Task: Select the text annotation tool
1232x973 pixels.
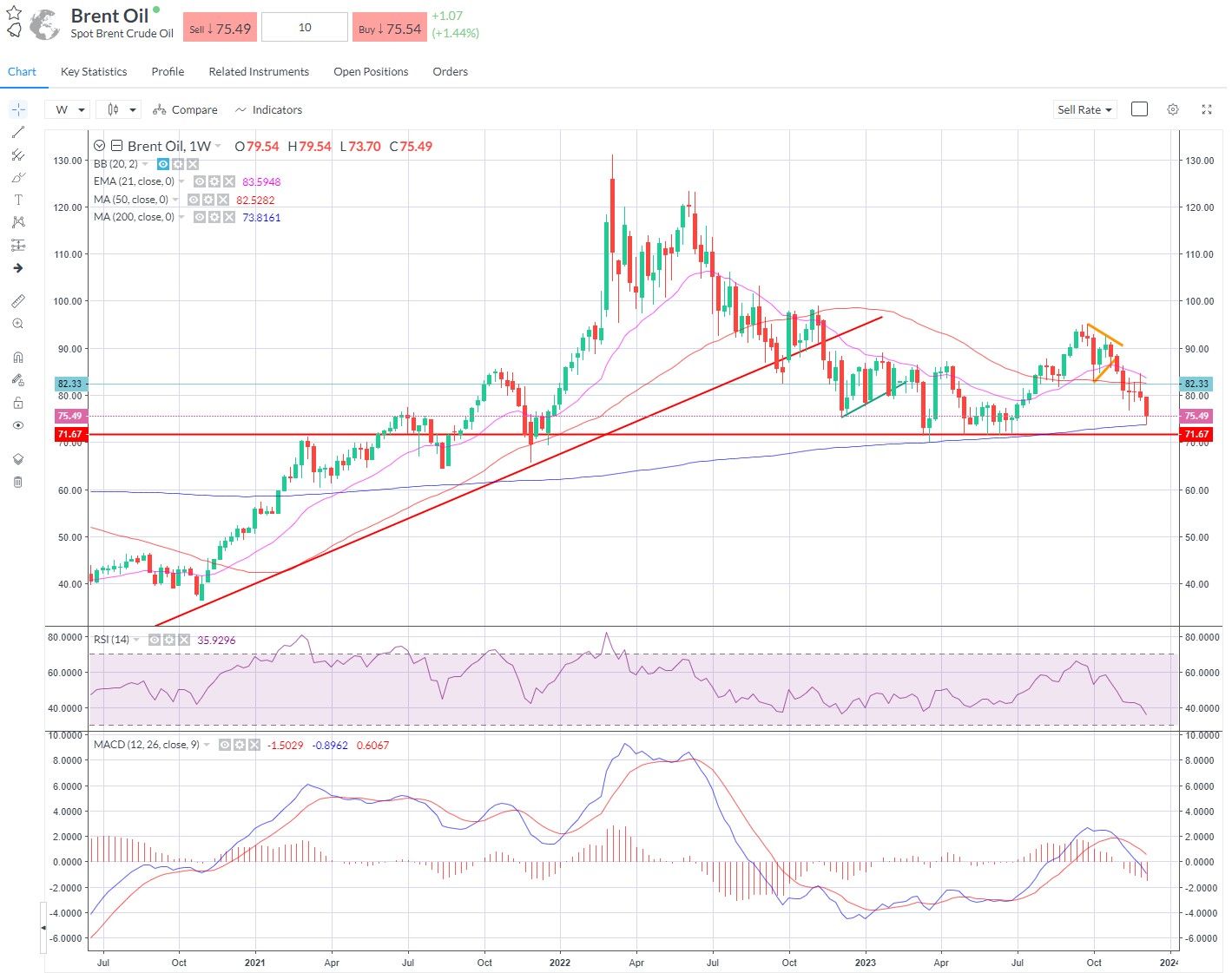Action: tap(18, 200)
